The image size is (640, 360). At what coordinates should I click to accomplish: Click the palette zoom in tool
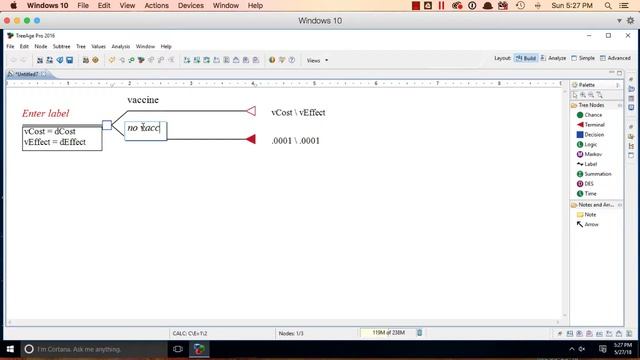pyautogui.click(x=583, y=95)
